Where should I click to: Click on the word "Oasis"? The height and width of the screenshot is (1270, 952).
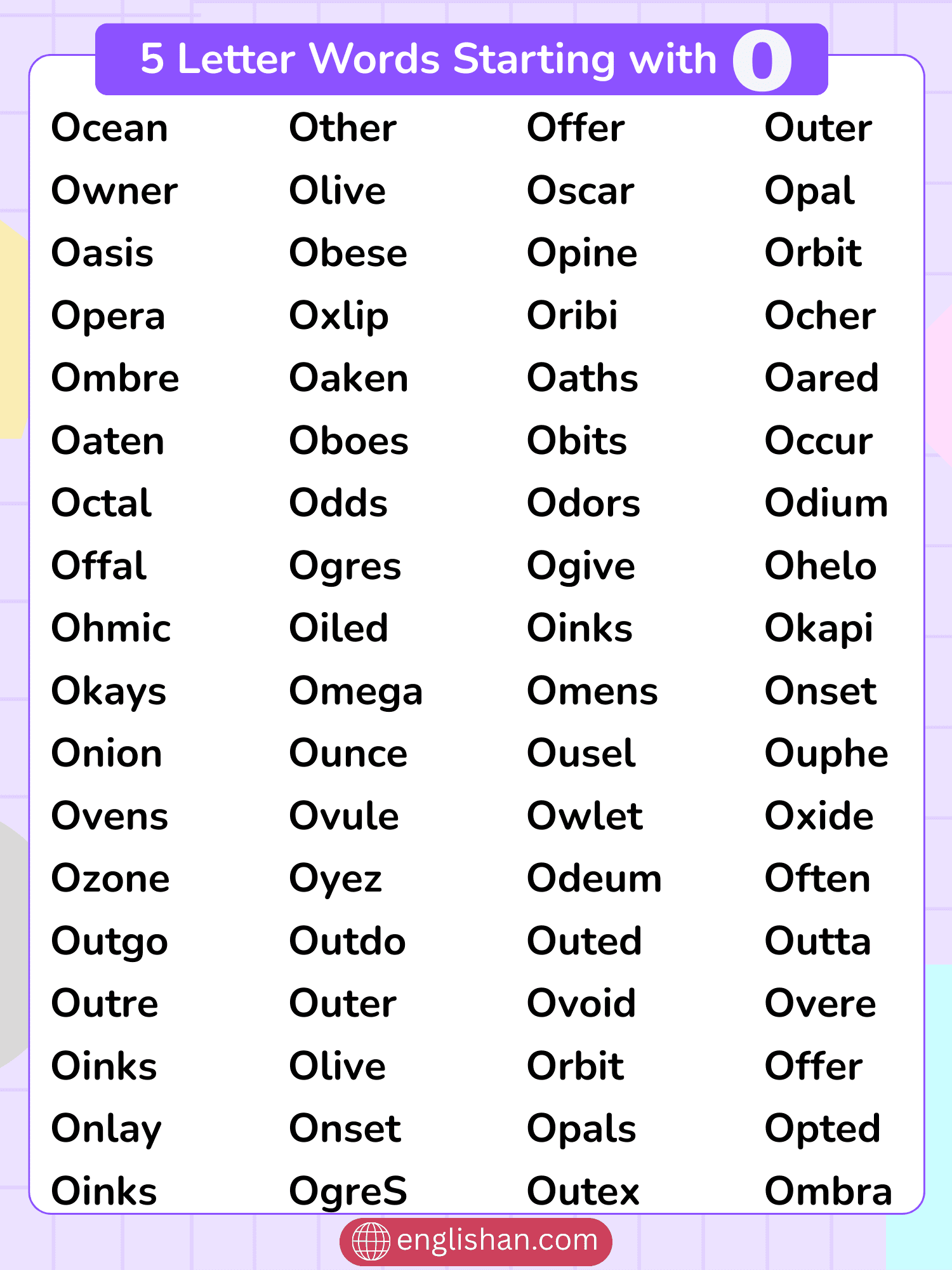click(x=103, y=253)
